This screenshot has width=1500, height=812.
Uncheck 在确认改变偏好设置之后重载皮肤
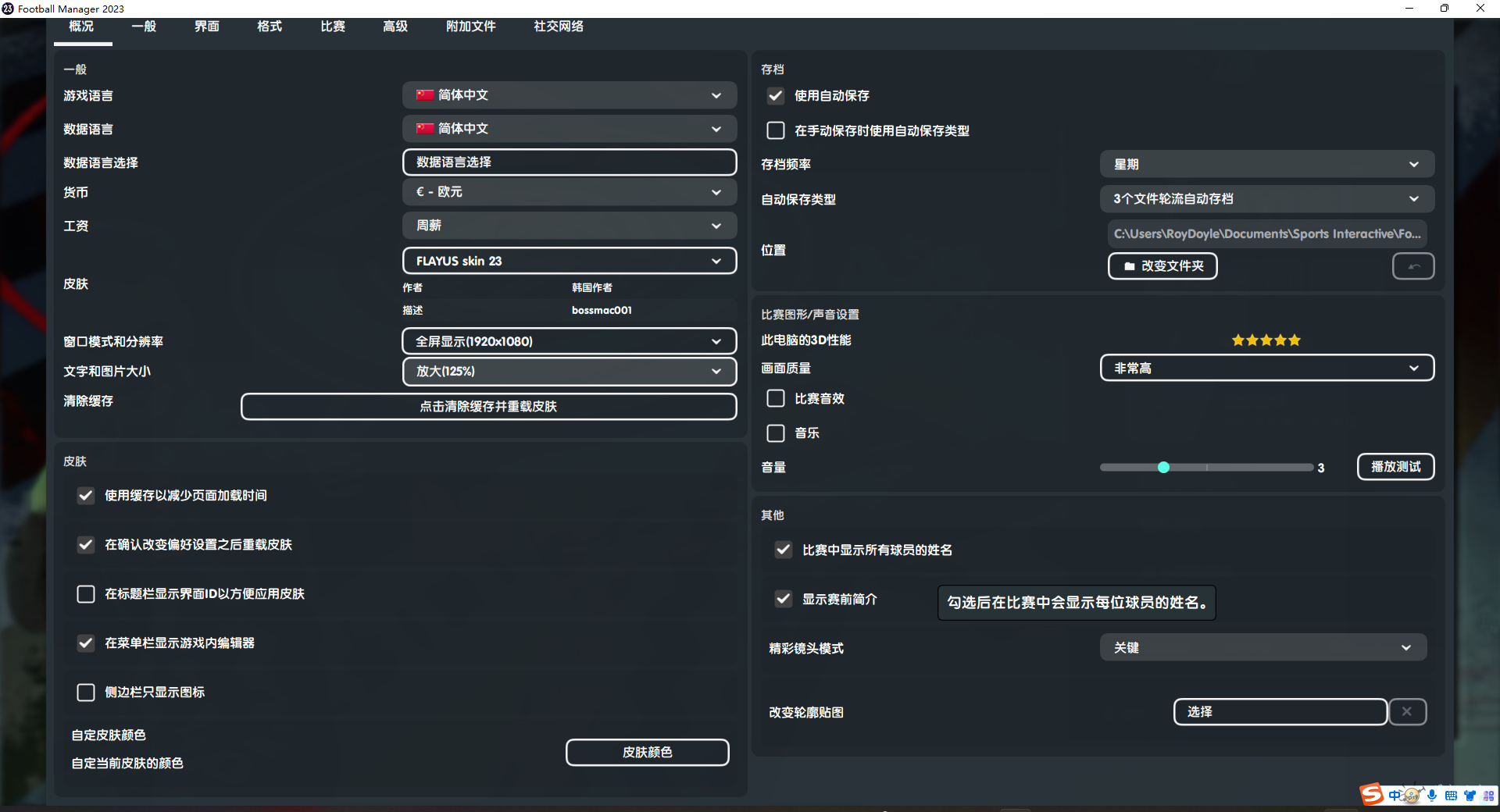click(x=86, y=544)
